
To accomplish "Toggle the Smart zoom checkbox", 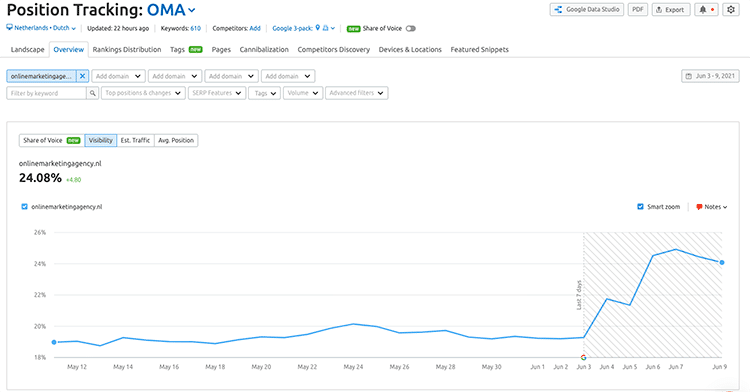I will pos(640,207).
